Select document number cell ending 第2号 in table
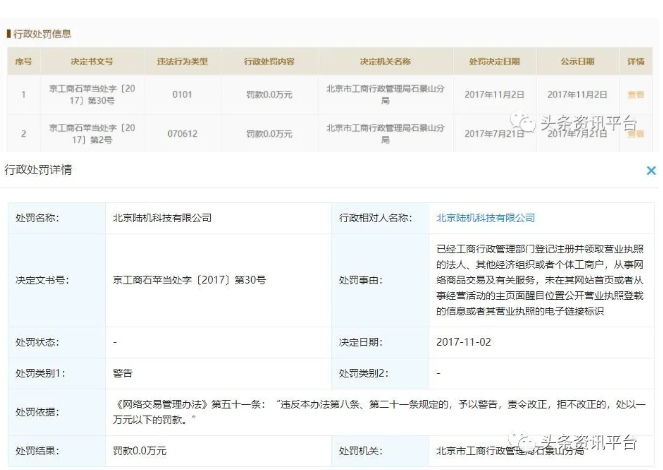This screenshot has height=470, width=663. (x=92, y=134)
